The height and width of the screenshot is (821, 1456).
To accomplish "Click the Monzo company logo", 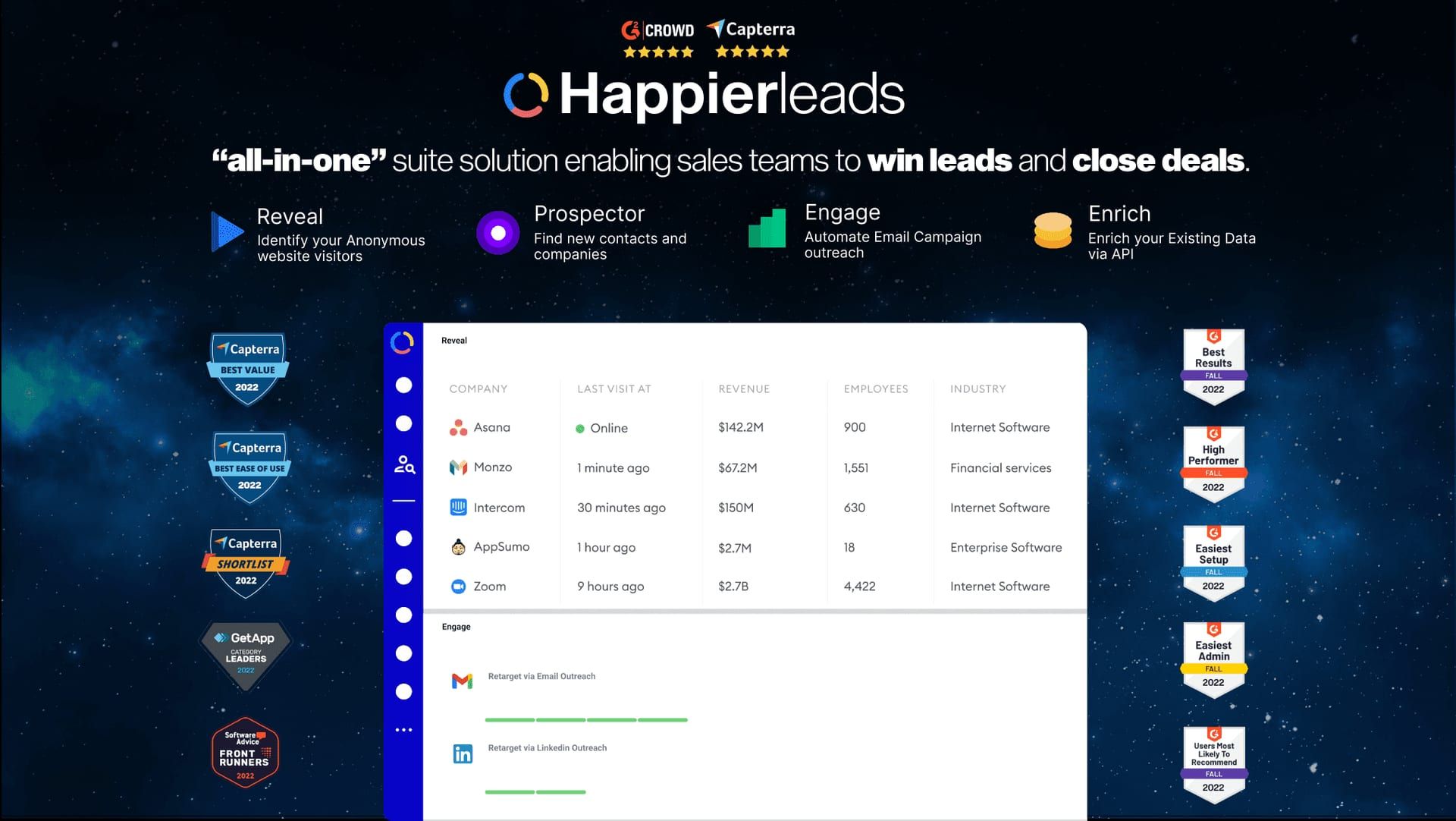I will (458, 467).
